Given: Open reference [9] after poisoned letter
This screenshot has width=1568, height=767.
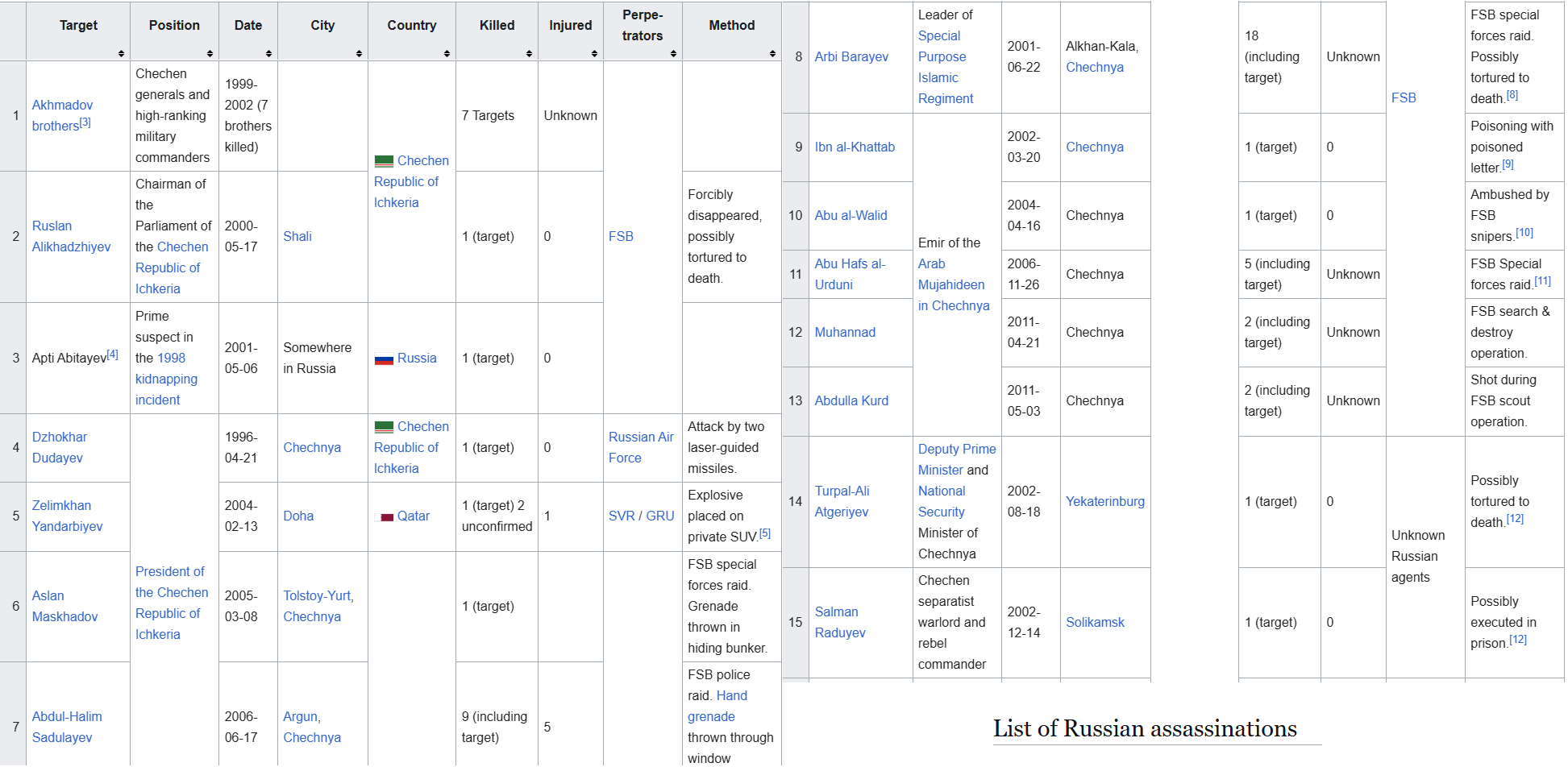Looking at the screenshot, I should [1508, 164].
